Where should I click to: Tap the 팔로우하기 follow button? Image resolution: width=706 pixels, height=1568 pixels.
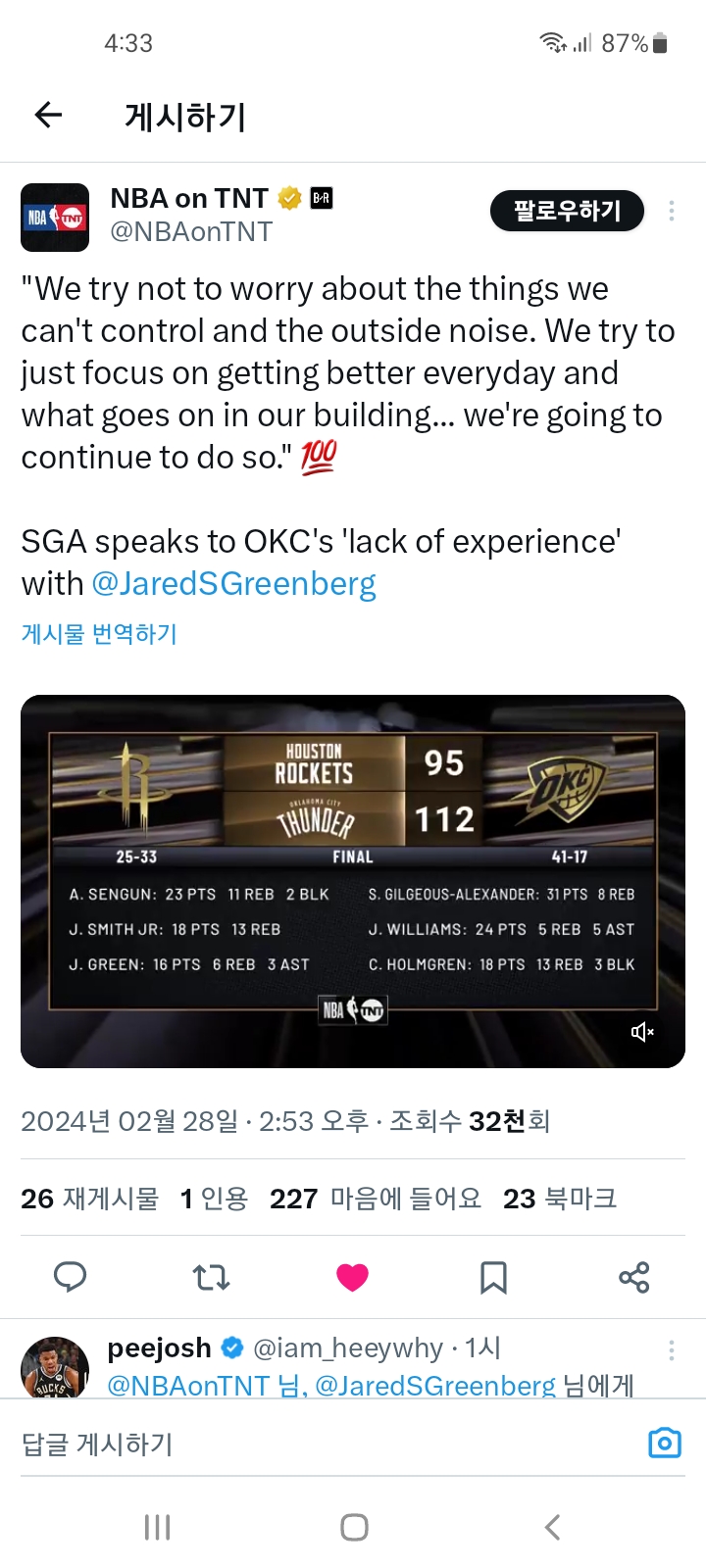click(567, 211)
